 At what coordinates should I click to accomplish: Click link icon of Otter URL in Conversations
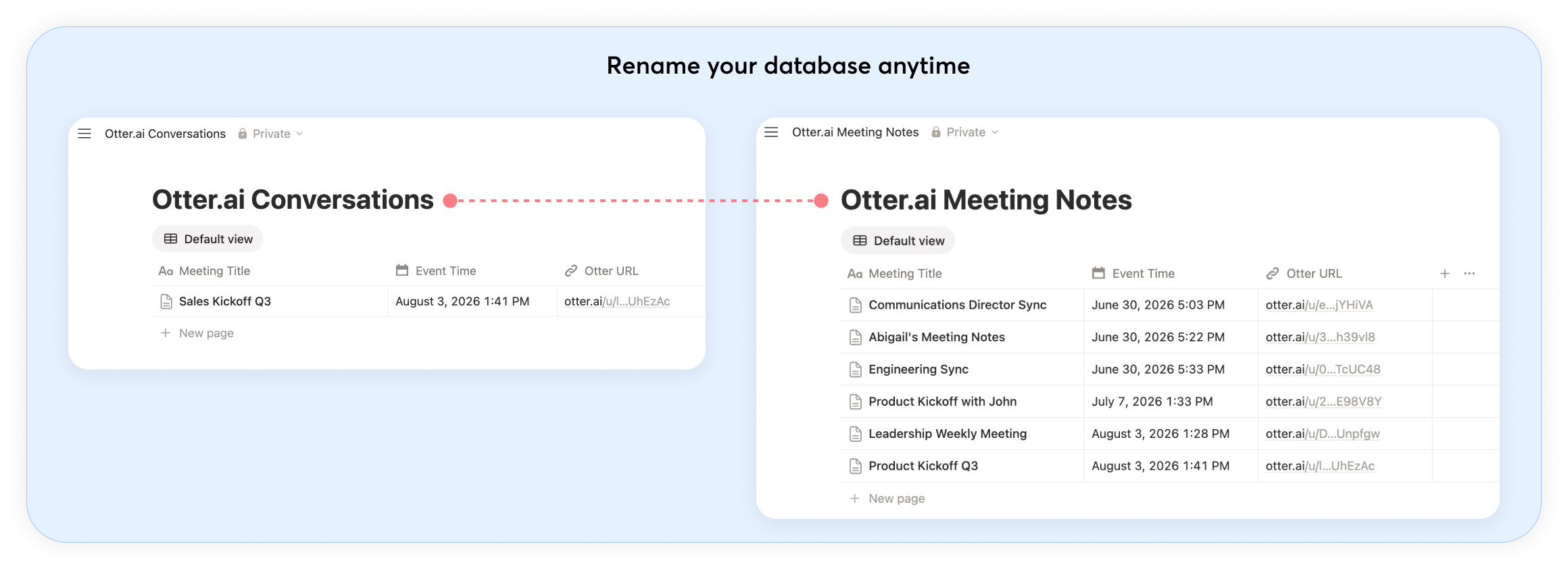pos(571,271)
